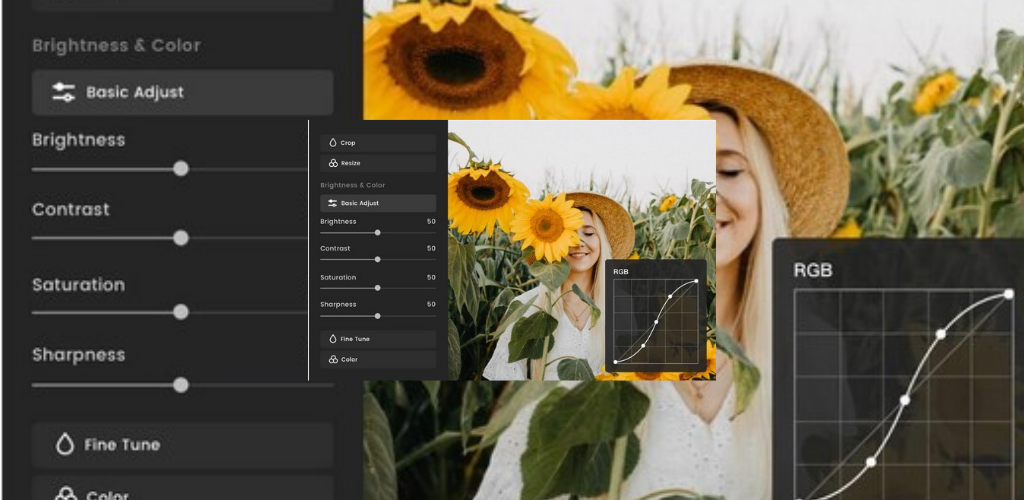The width and height of the screenshot is (1024, 500).
Task: Select the top-right point on large RGB curve
Action: [x=1009, y=295]
